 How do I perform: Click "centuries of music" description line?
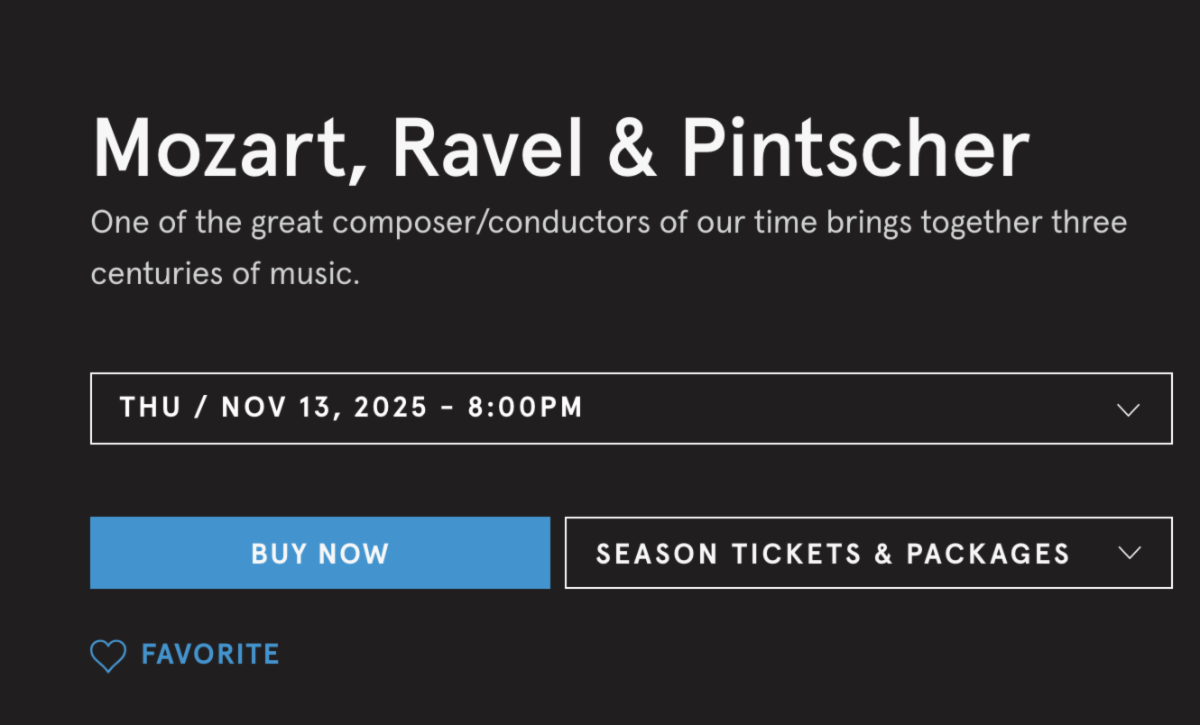(x=224, y=273)
